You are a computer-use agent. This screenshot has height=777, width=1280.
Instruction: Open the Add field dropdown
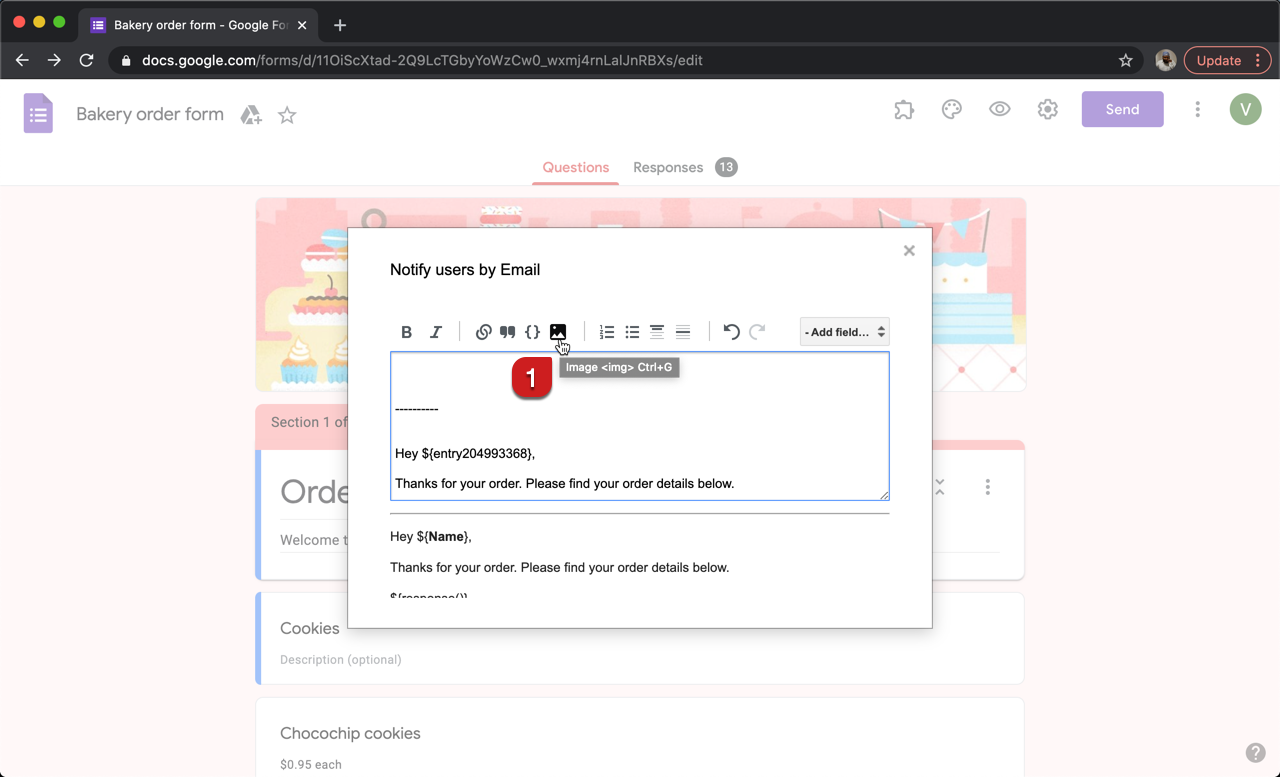pyautogui.click(x=844, y=332)
